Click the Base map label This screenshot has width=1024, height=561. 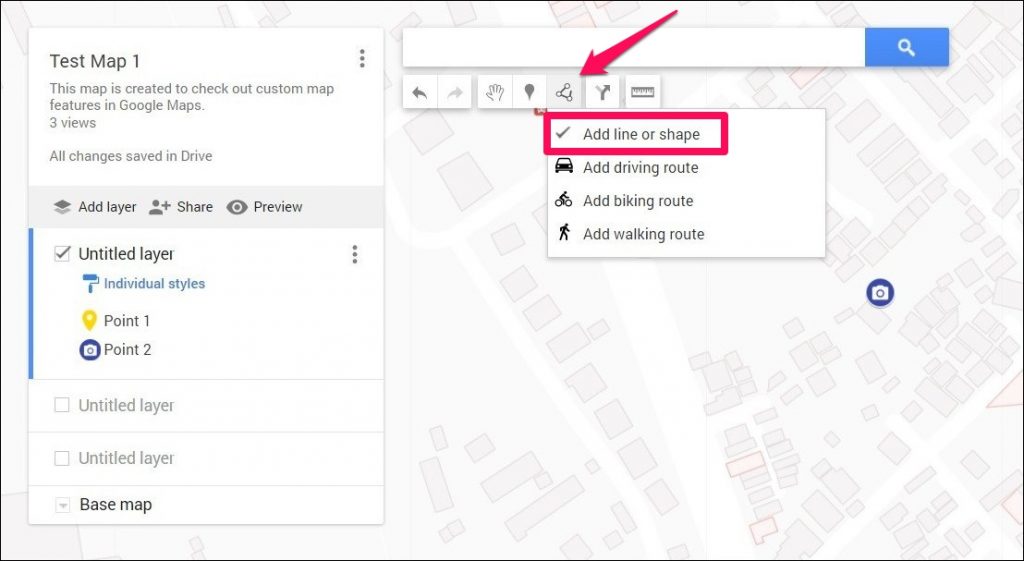[x=116, y=505]
